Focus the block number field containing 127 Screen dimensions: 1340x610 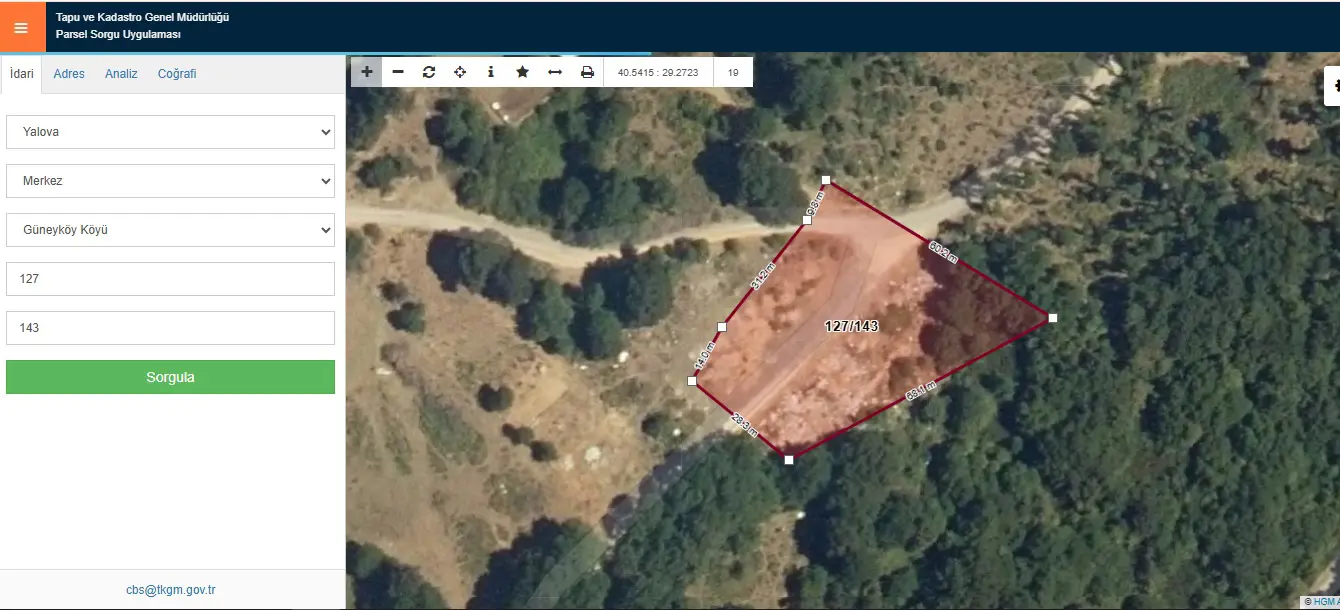[170, 279]
